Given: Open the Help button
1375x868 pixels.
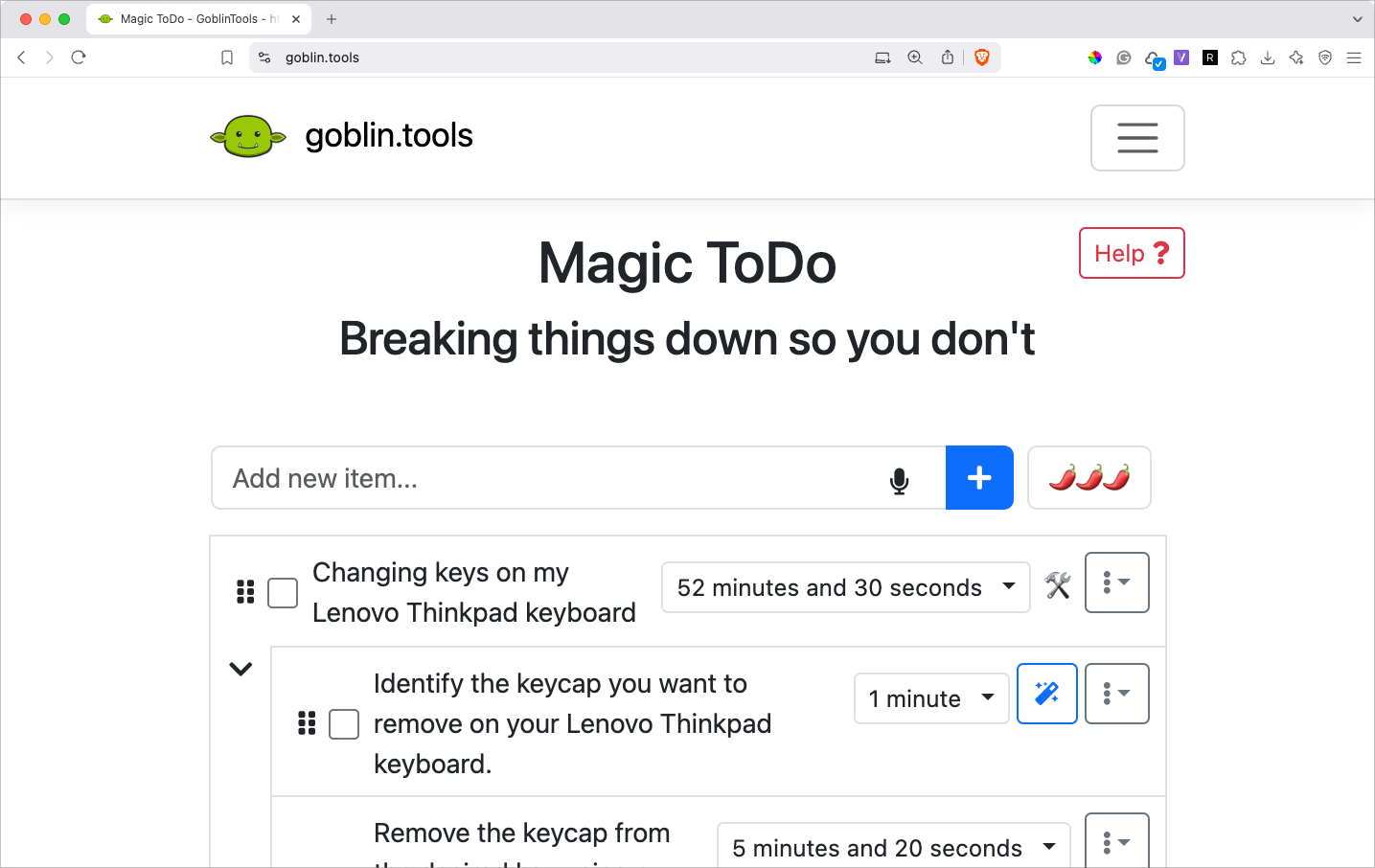Looking at the screenshot, I should [x=1132, y=253].
